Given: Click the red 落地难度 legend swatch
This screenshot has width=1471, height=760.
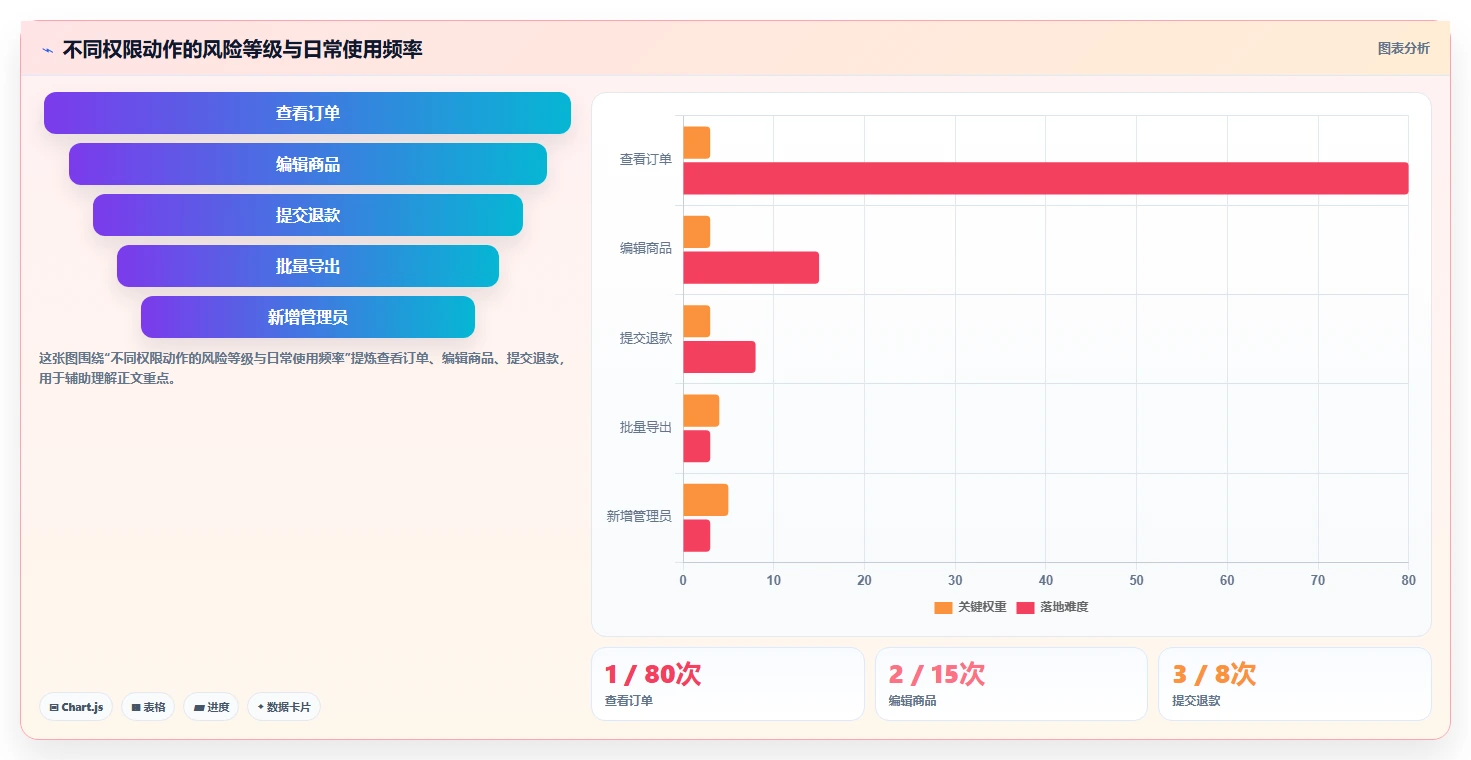Looking at the screenshot, I should (1025, 607).
